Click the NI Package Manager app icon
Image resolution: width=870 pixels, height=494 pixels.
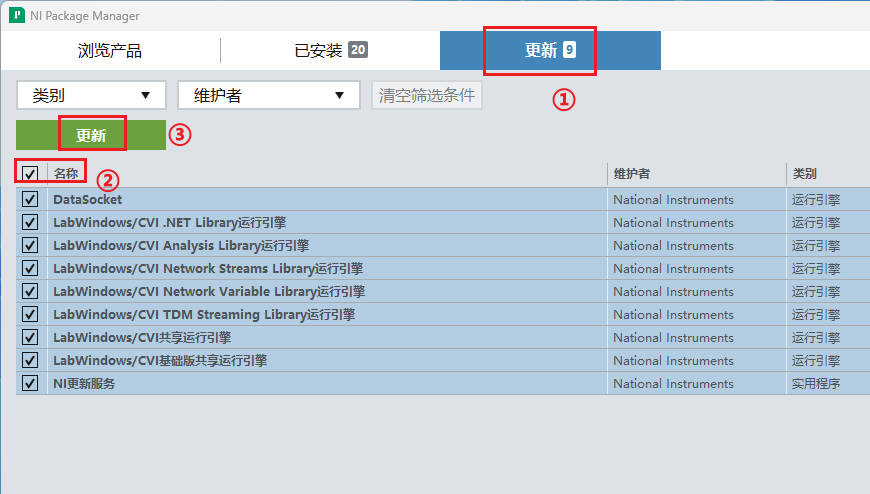(17, 15)
